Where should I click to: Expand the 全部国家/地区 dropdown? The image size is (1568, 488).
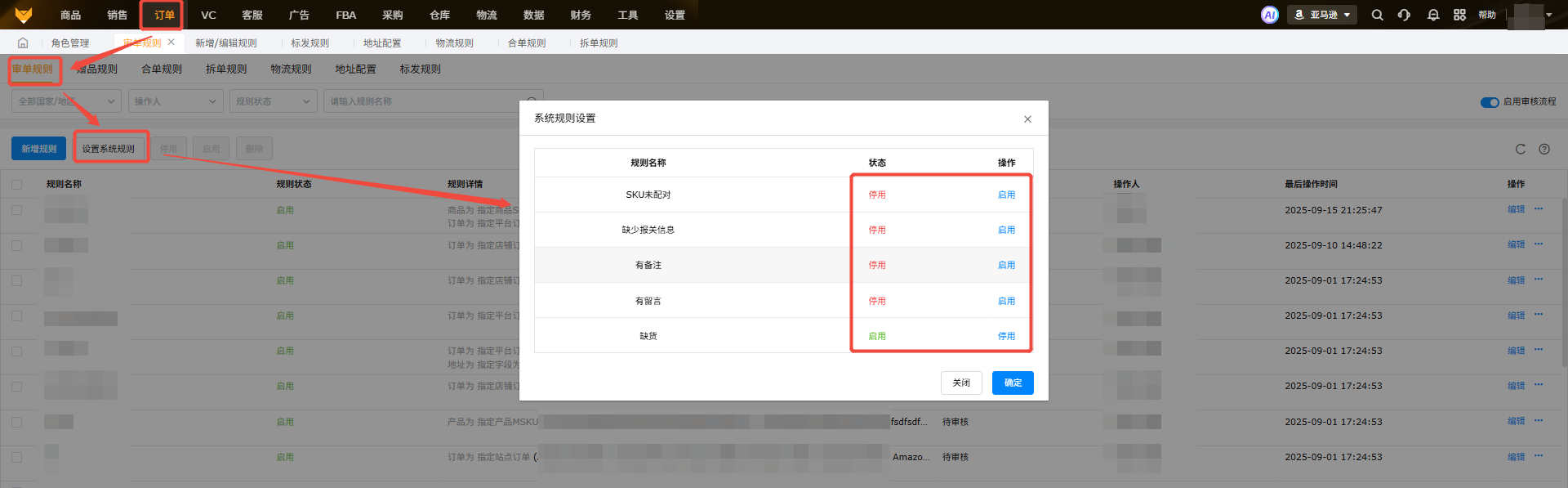coord(66,101)
